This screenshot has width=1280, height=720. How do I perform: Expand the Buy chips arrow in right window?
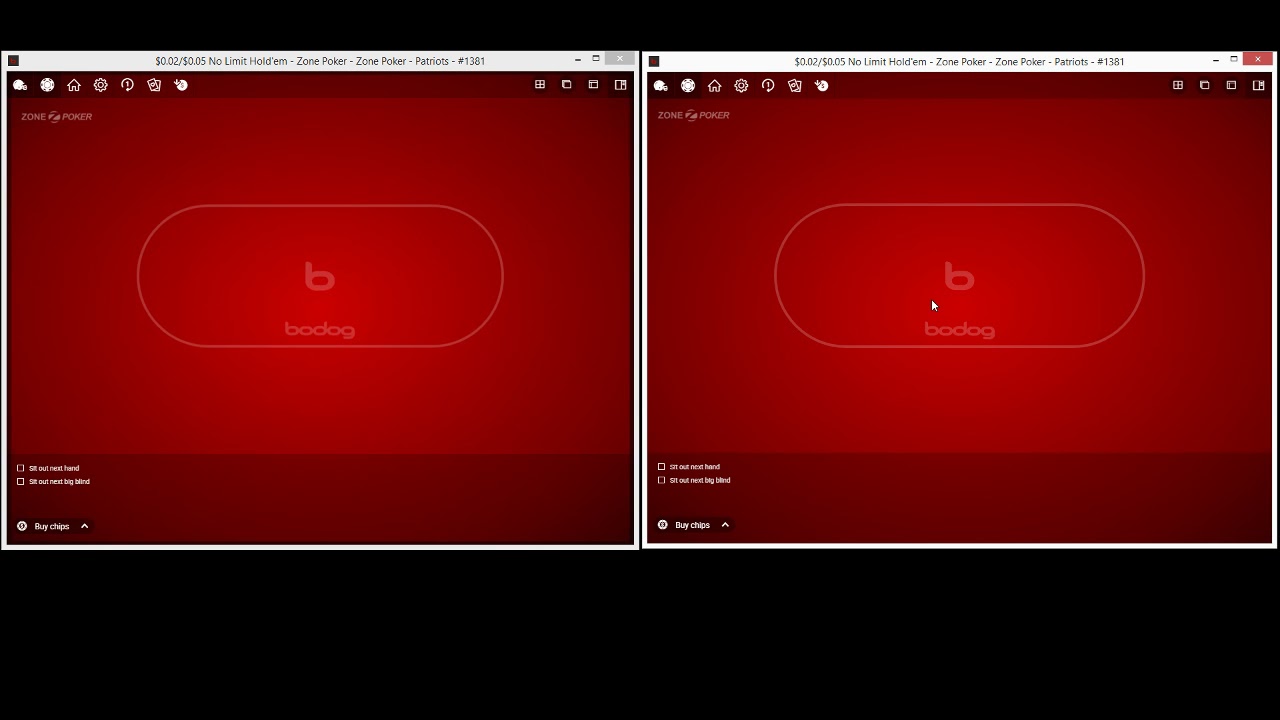[725, 525]
